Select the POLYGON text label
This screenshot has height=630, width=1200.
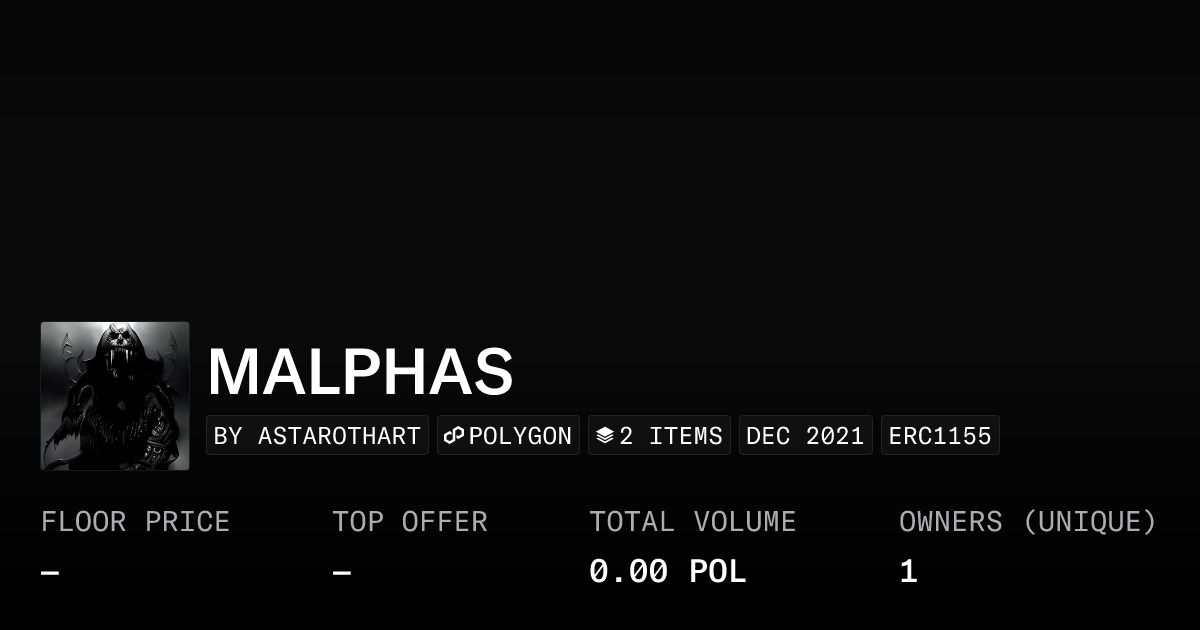[x=520, y=436]
